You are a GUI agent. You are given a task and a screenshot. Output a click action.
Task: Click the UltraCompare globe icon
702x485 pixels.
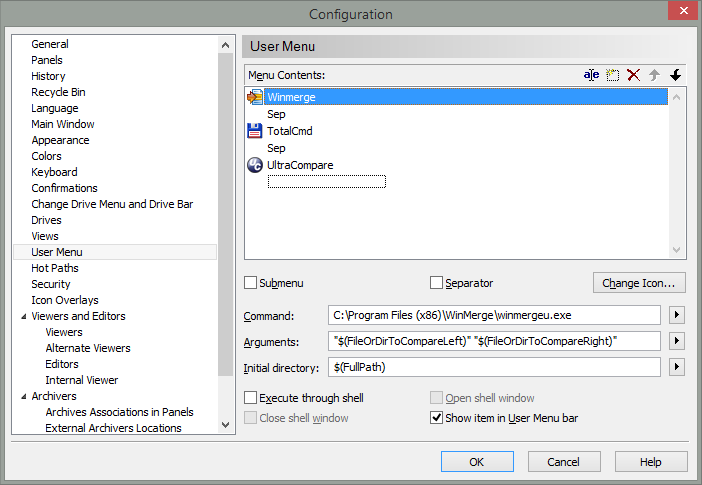pos(255,165)
